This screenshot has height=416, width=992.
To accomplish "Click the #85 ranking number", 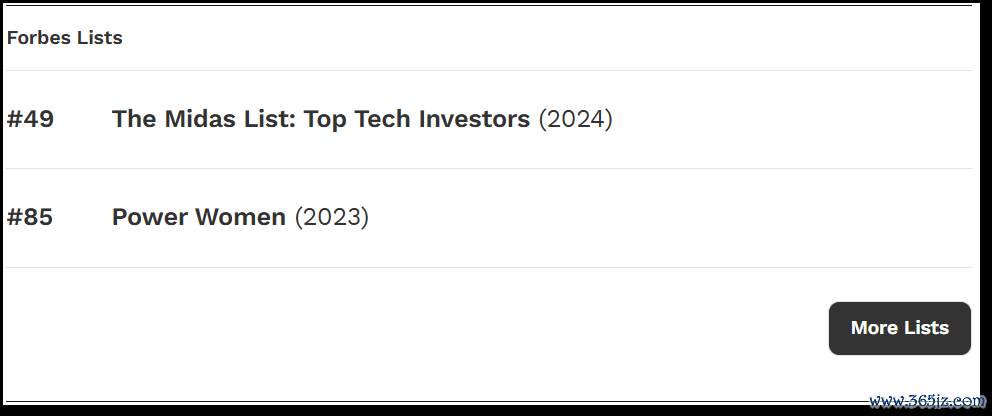I will coord(30,217).
